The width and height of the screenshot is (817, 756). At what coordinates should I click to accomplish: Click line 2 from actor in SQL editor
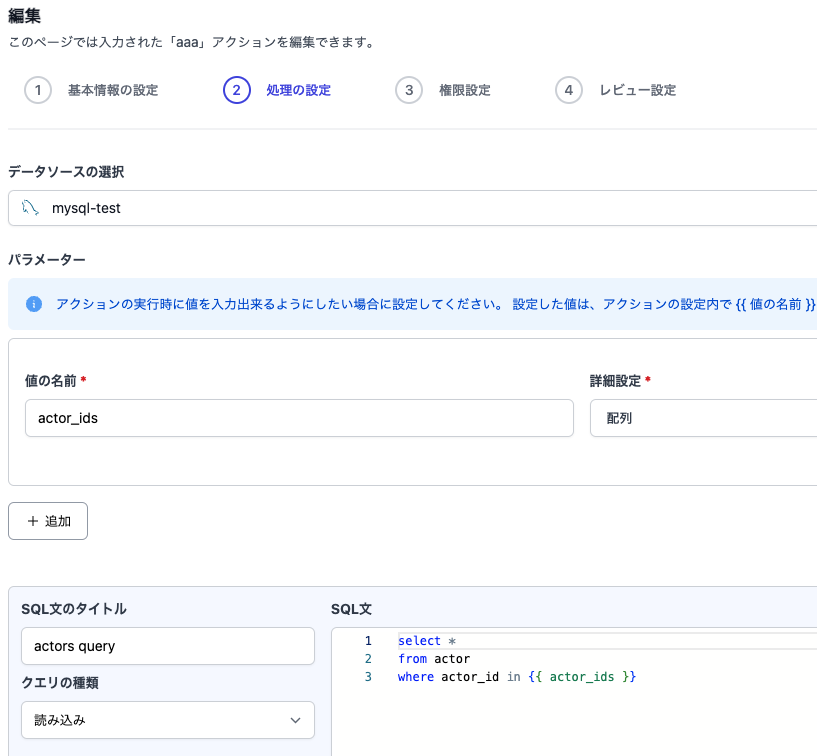434,659
